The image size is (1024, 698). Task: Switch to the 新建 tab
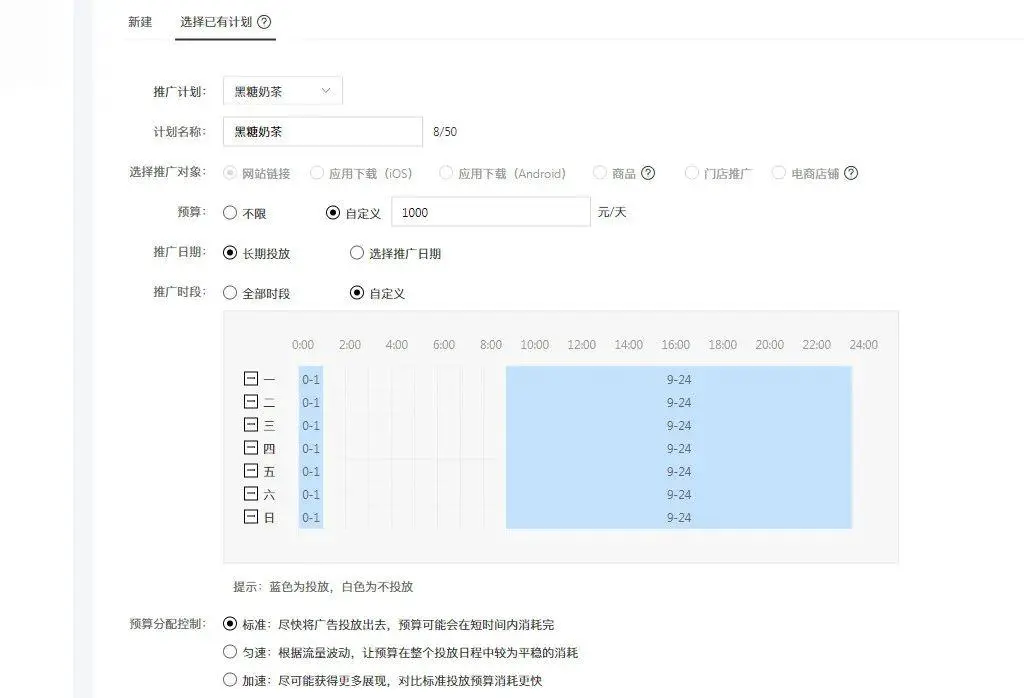(140, 22)
